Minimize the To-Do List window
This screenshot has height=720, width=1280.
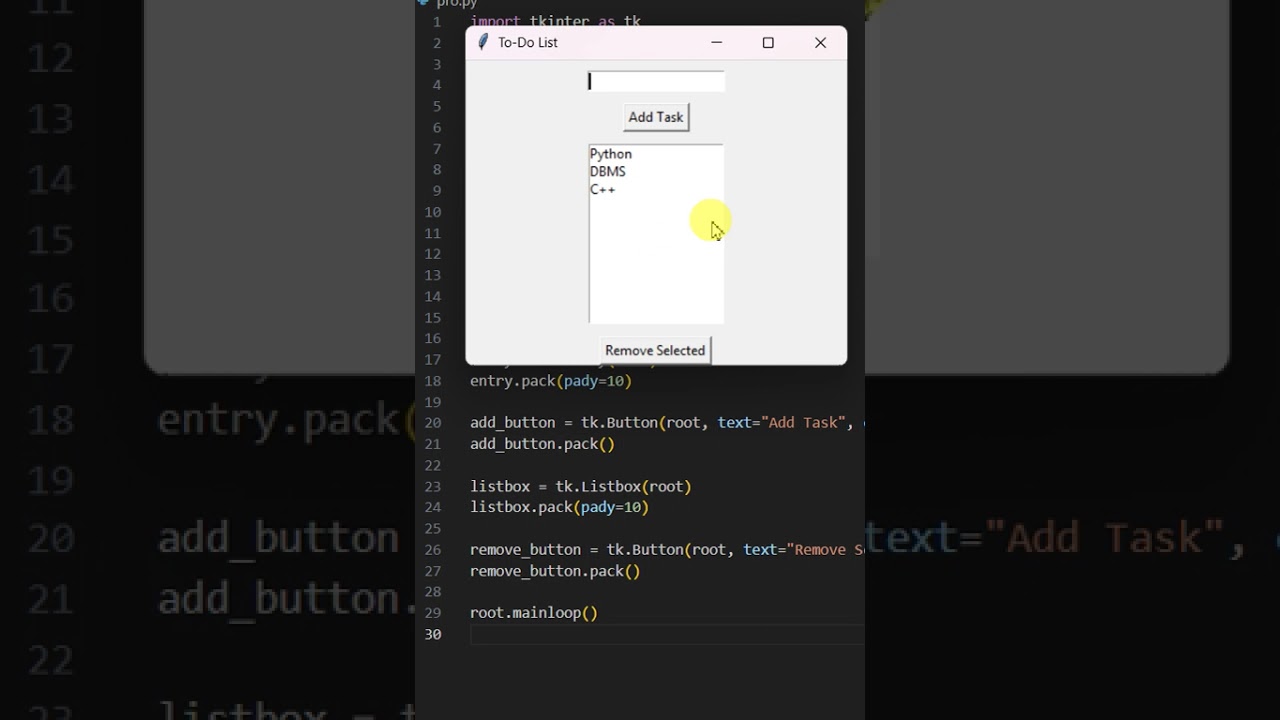(x=716, y=43)
